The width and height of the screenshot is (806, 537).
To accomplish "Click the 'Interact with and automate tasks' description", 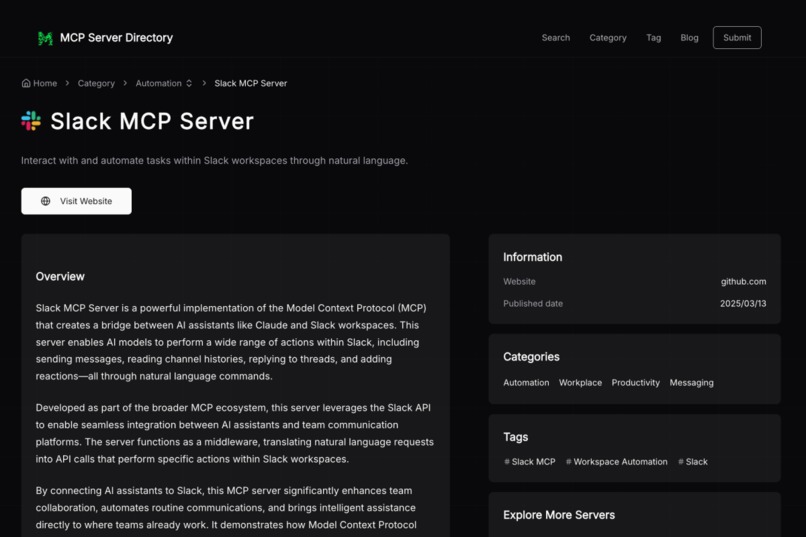I will click(x=214, y=160).
